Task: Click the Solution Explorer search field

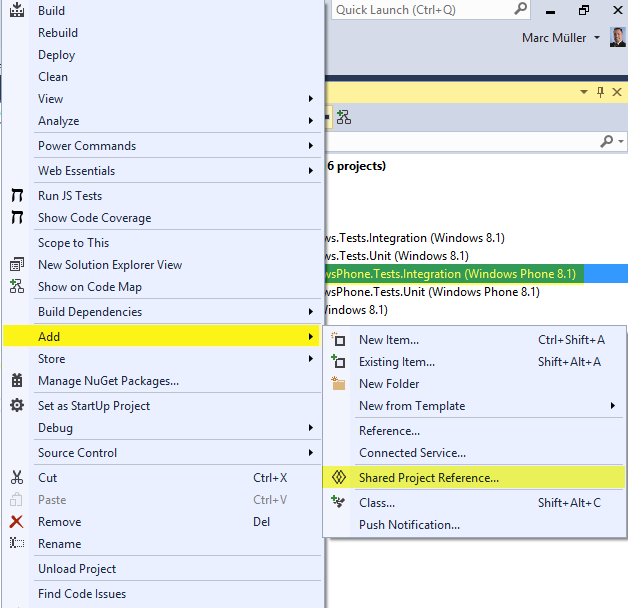Action: coord(461,141)
